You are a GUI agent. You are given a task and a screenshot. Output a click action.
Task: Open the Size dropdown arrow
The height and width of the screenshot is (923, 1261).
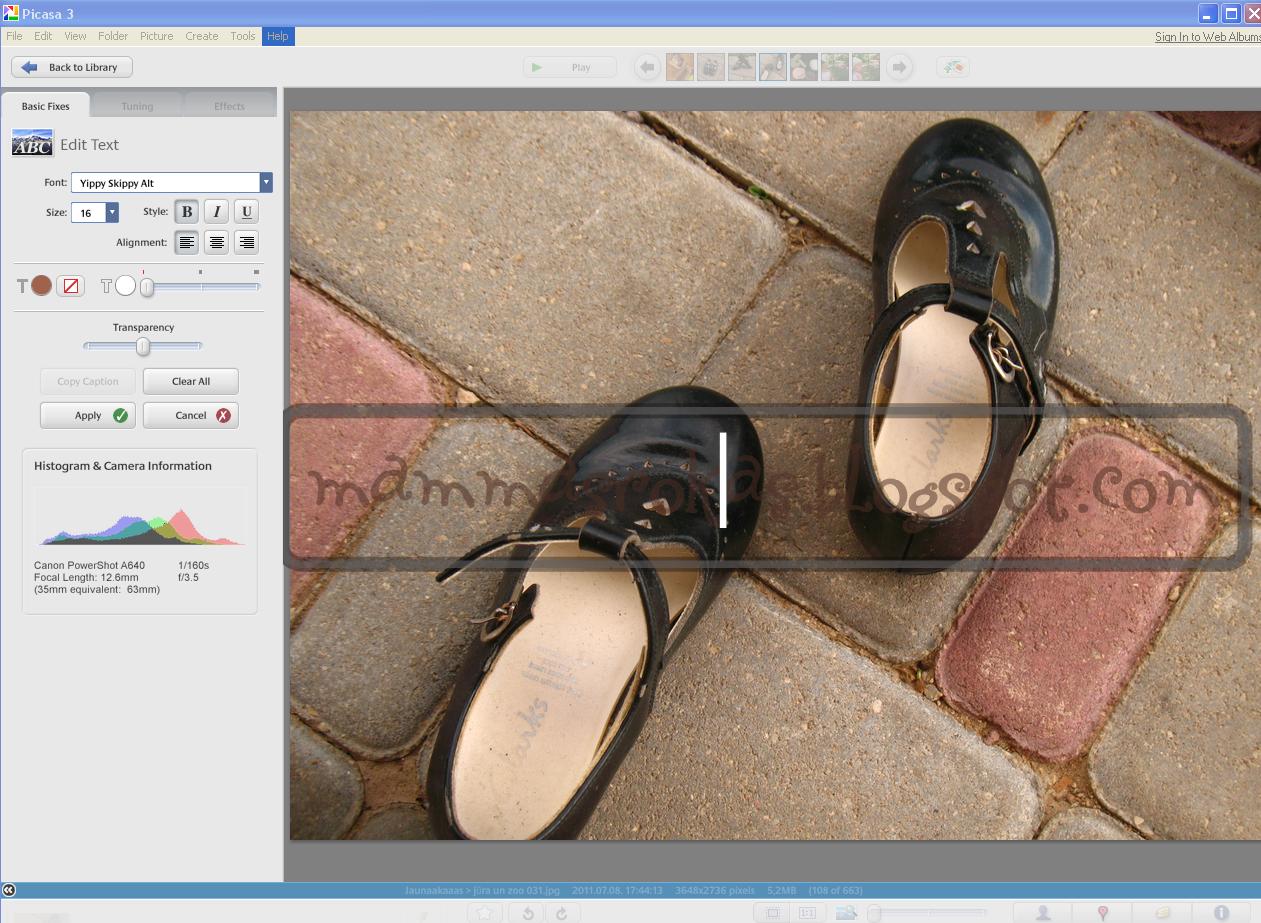(112, 213)
